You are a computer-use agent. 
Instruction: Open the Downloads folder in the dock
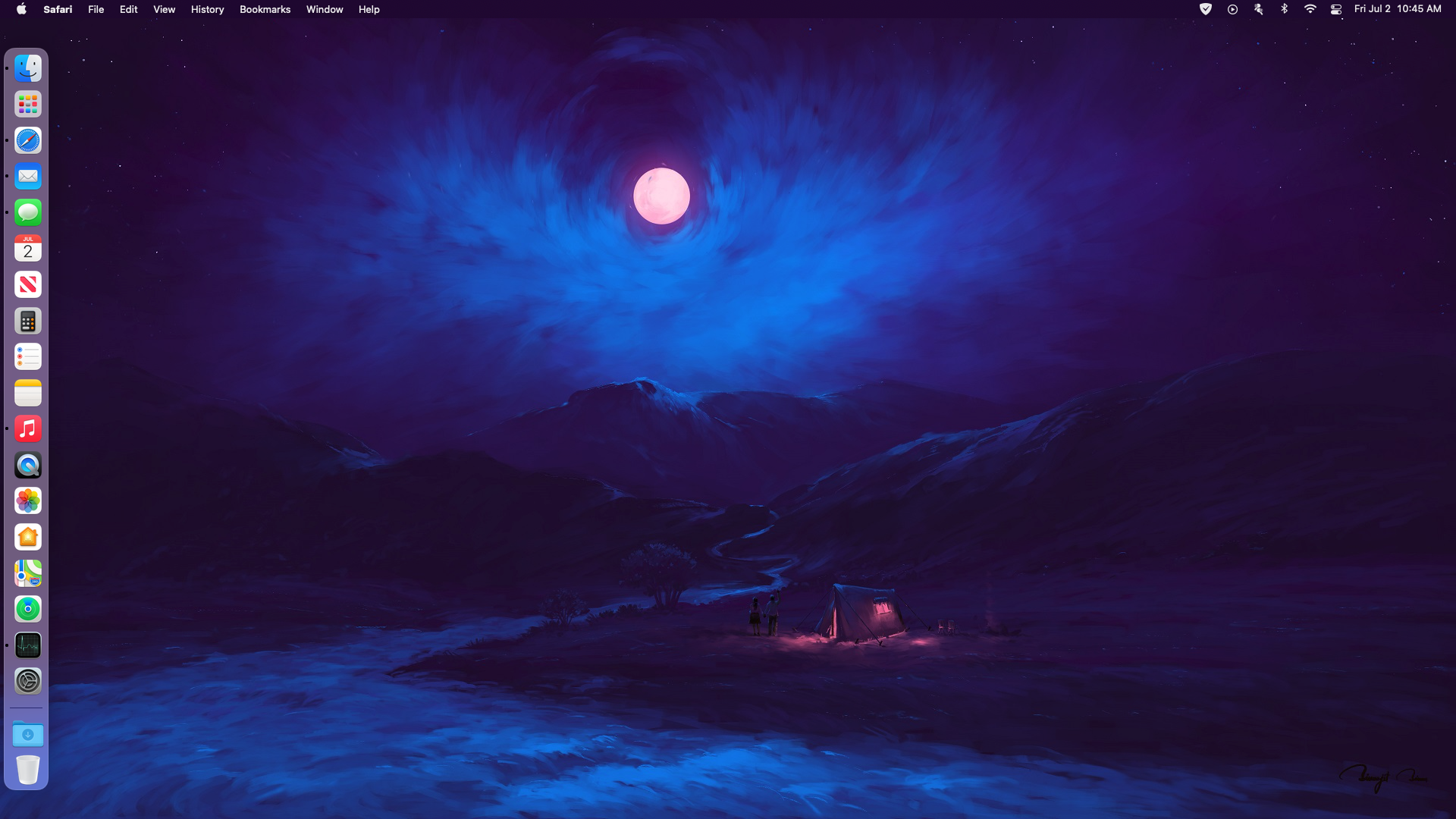[x=28, y=734]
